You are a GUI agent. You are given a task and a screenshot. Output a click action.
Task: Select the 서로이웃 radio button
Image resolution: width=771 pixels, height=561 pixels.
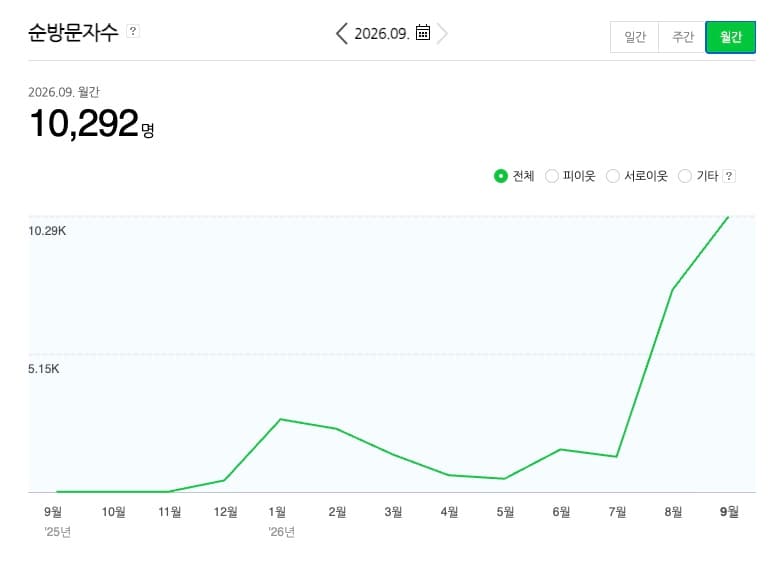pos(613,176)
